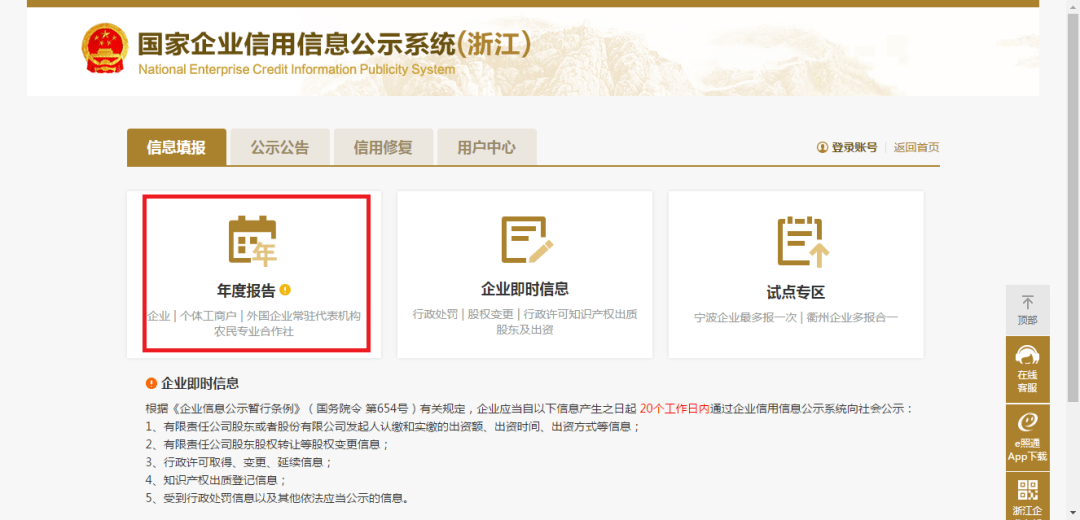Click 企业 under 年度报告
1080x520 pixels.
158,316
